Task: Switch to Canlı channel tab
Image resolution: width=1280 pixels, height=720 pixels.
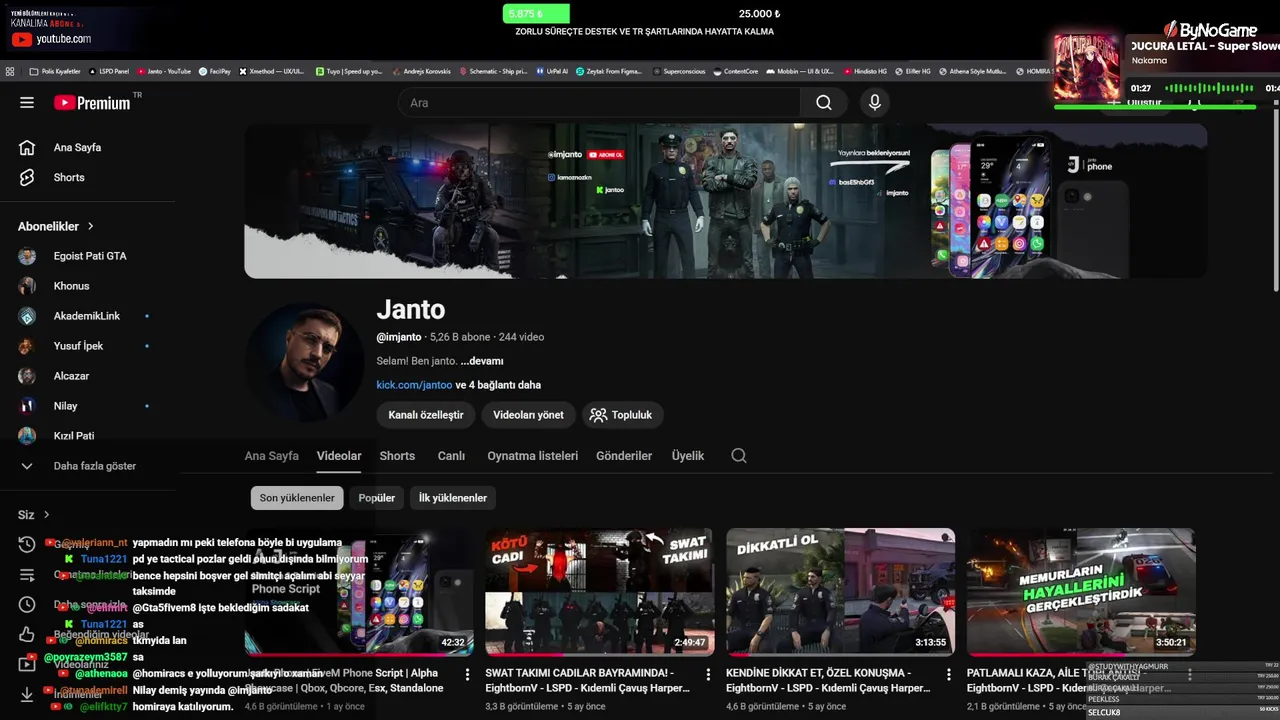Action: tap(451, 456)
